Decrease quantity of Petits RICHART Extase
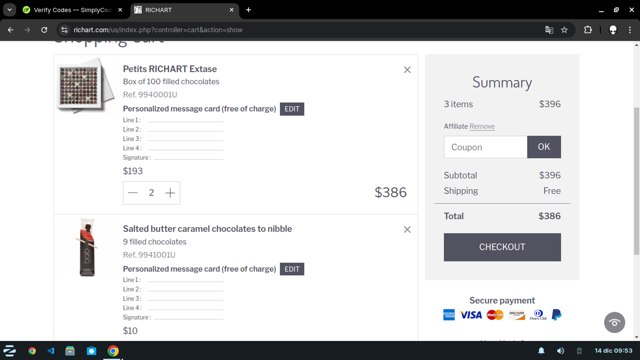640x360 pixels. pyautogui.click(x=133, y=193)
